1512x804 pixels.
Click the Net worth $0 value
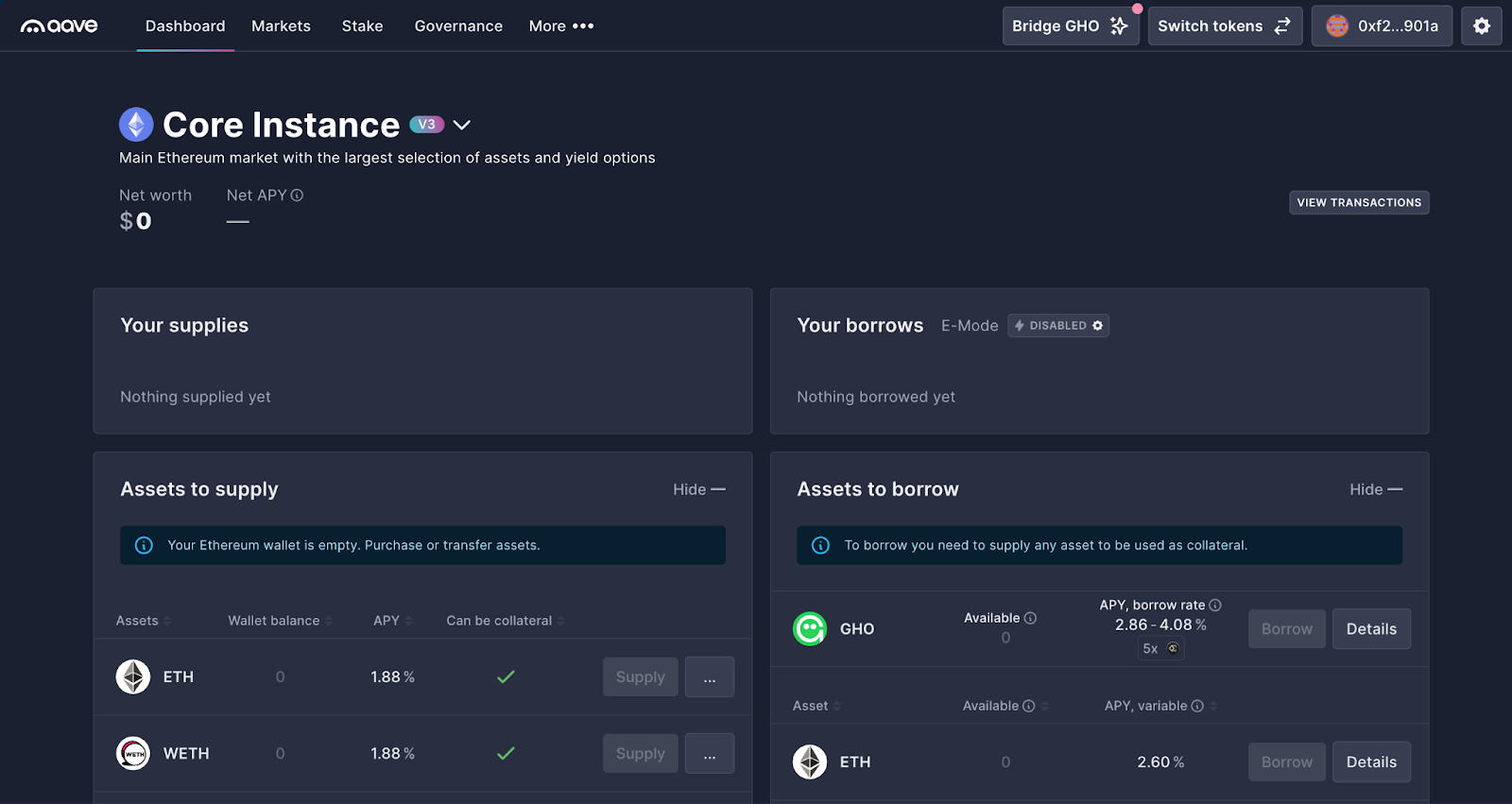(135, 221)
